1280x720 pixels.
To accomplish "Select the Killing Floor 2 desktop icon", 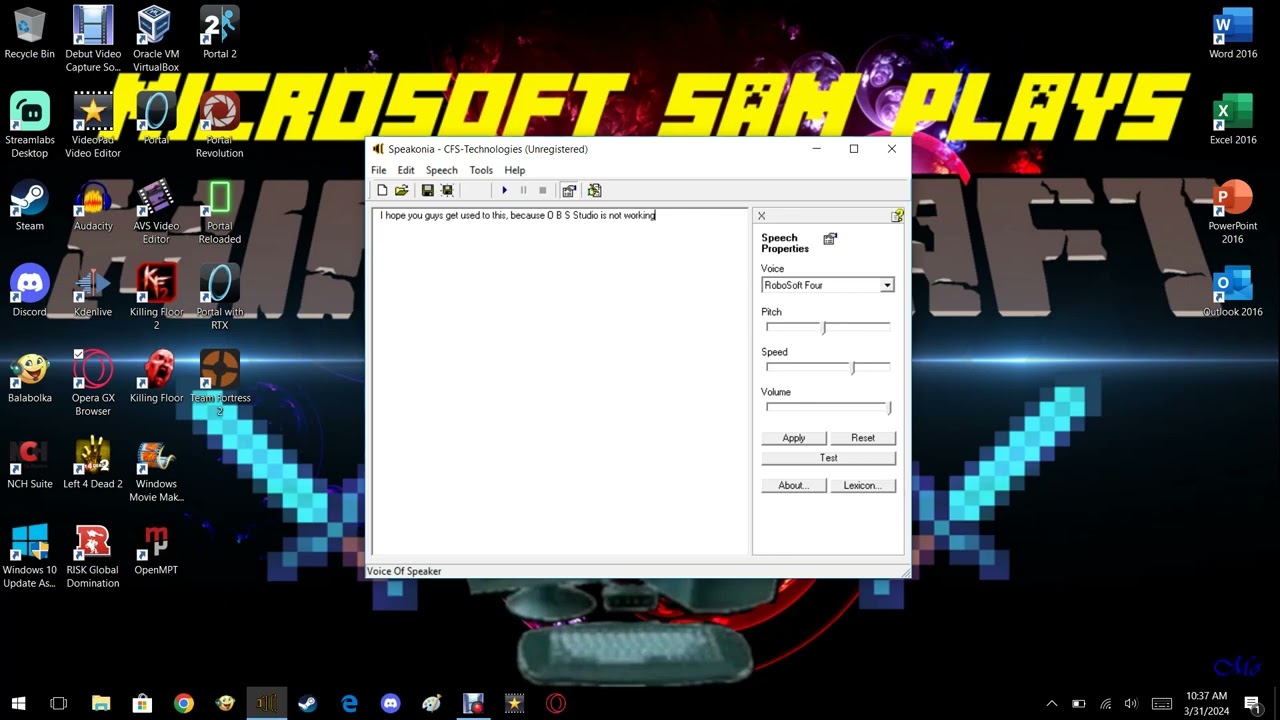I will 156,298.
